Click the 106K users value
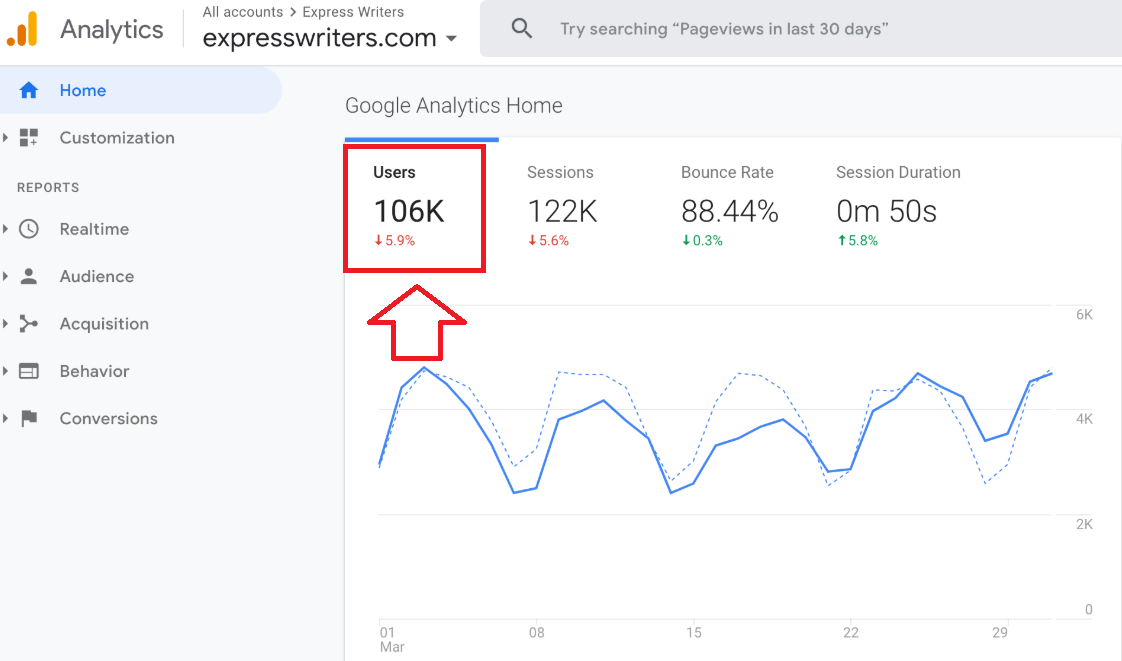The height and width of the screenshot is (661, 1122). [x=409, y=212]
